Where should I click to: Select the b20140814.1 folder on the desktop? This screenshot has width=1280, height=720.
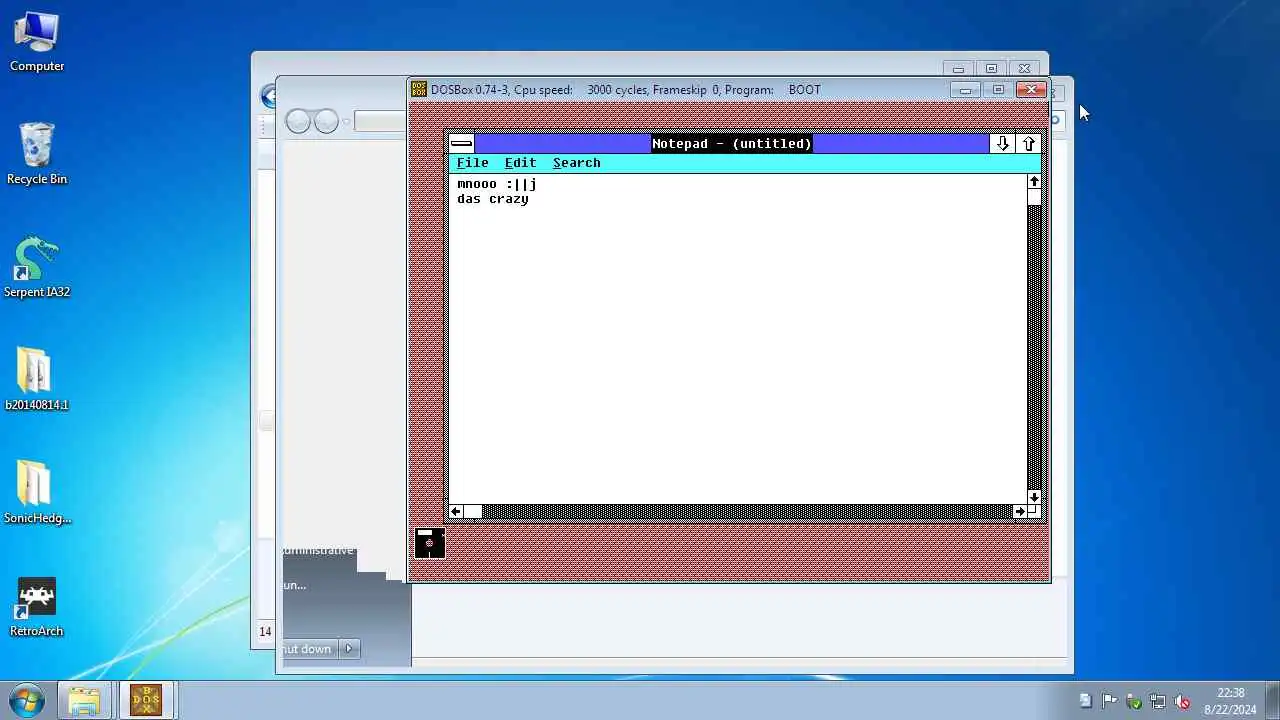[x=37, y=380]
